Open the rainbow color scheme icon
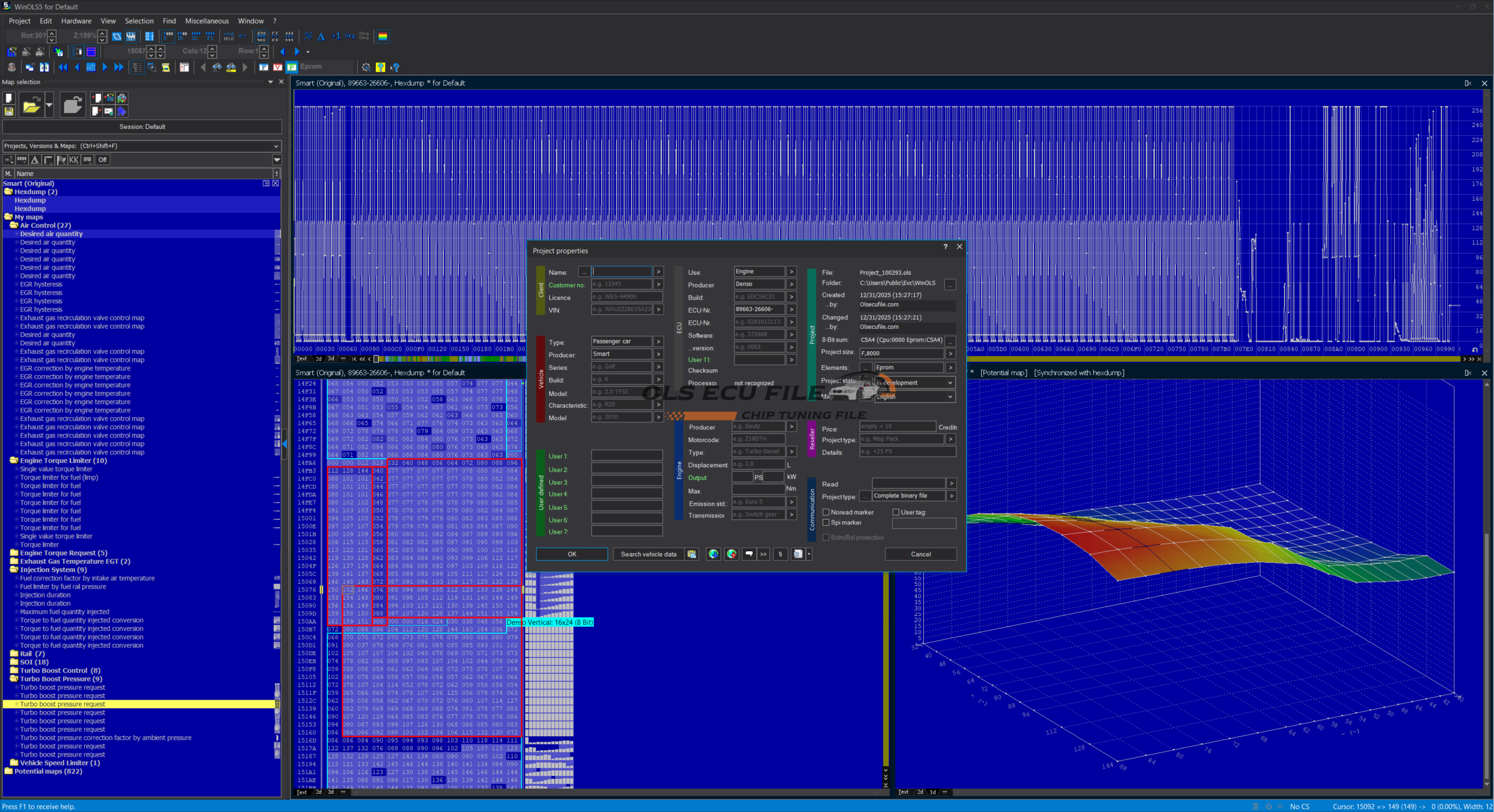Viewport: 1494px width, 812px height. (x=383, y=36)
